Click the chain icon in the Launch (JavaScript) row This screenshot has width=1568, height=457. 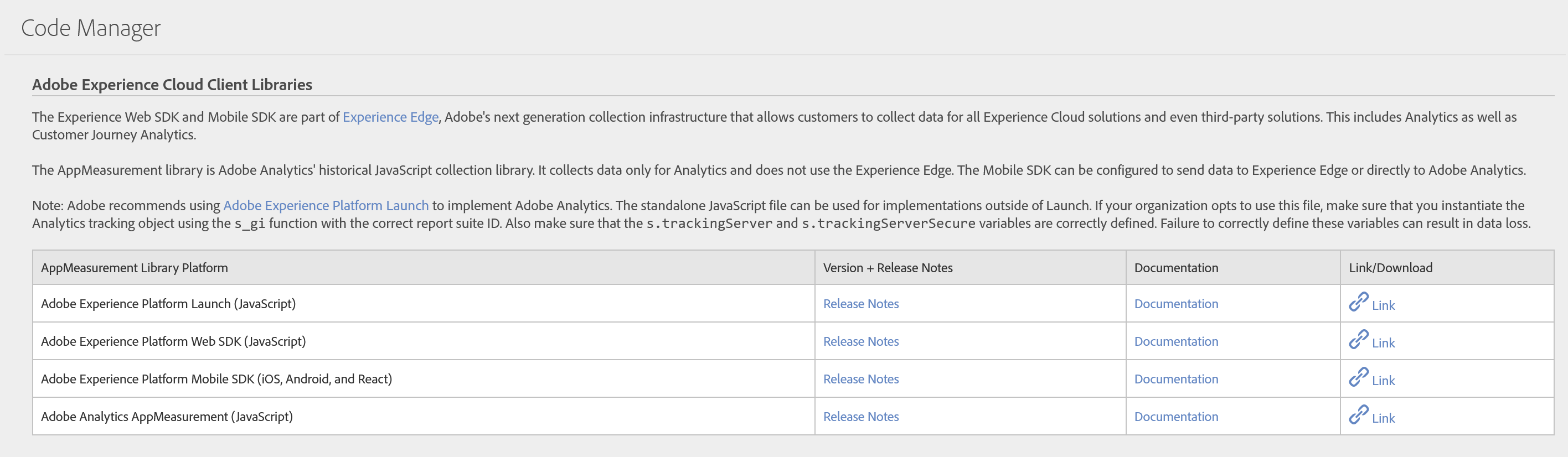[x=1358, y=302]
